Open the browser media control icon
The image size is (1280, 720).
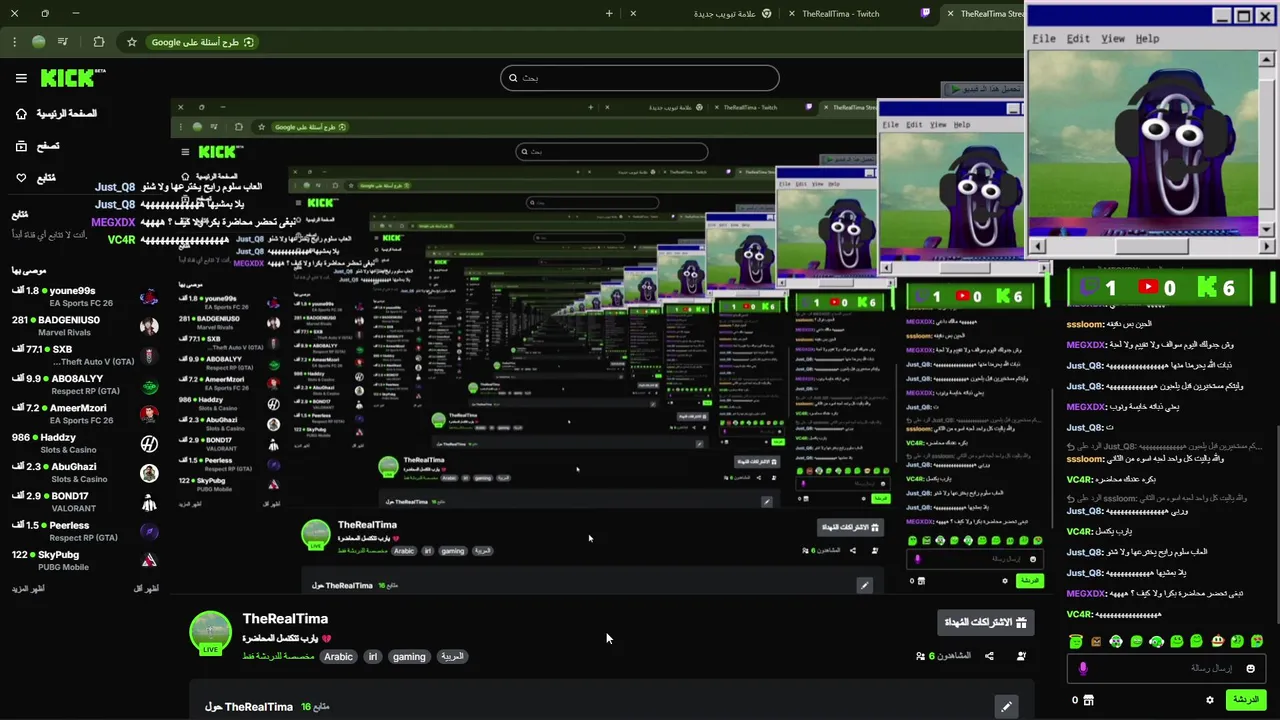tap(63, 42)
